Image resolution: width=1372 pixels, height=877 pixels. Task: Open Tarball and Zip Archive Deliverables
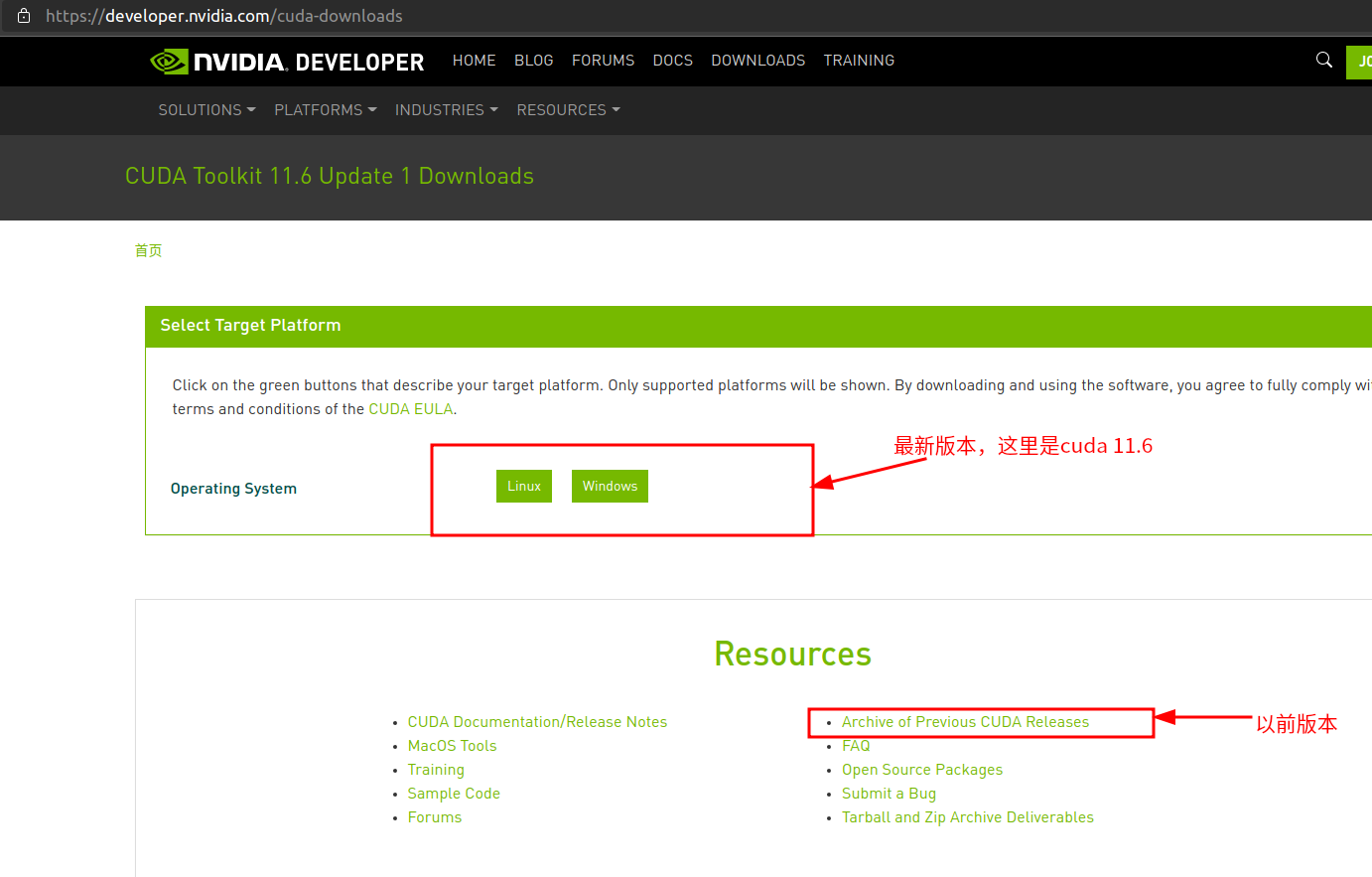[x=968, y=817]
